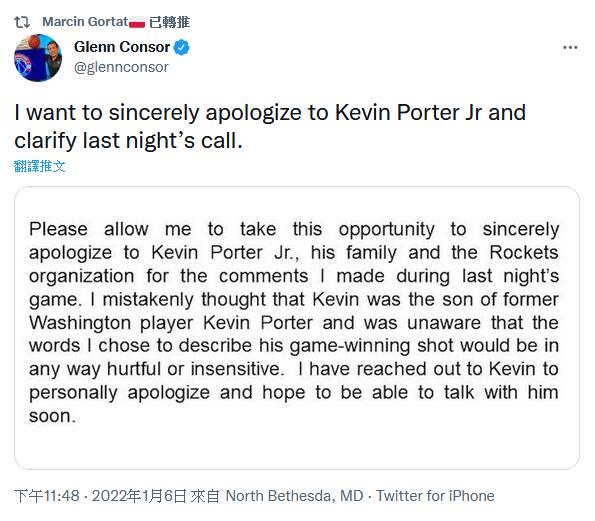The width and height of the screenshot is (595, 521).
Task: Open Glenn Consor's profile picture
Action: [38, 57]
